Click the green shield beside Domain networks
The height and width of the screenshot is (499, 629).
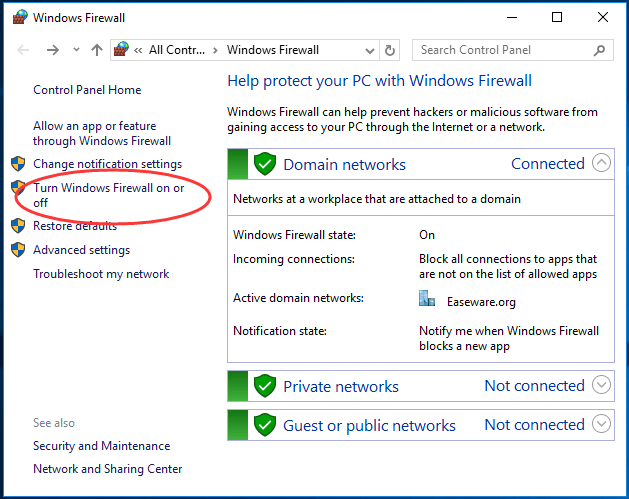(265, 164)
